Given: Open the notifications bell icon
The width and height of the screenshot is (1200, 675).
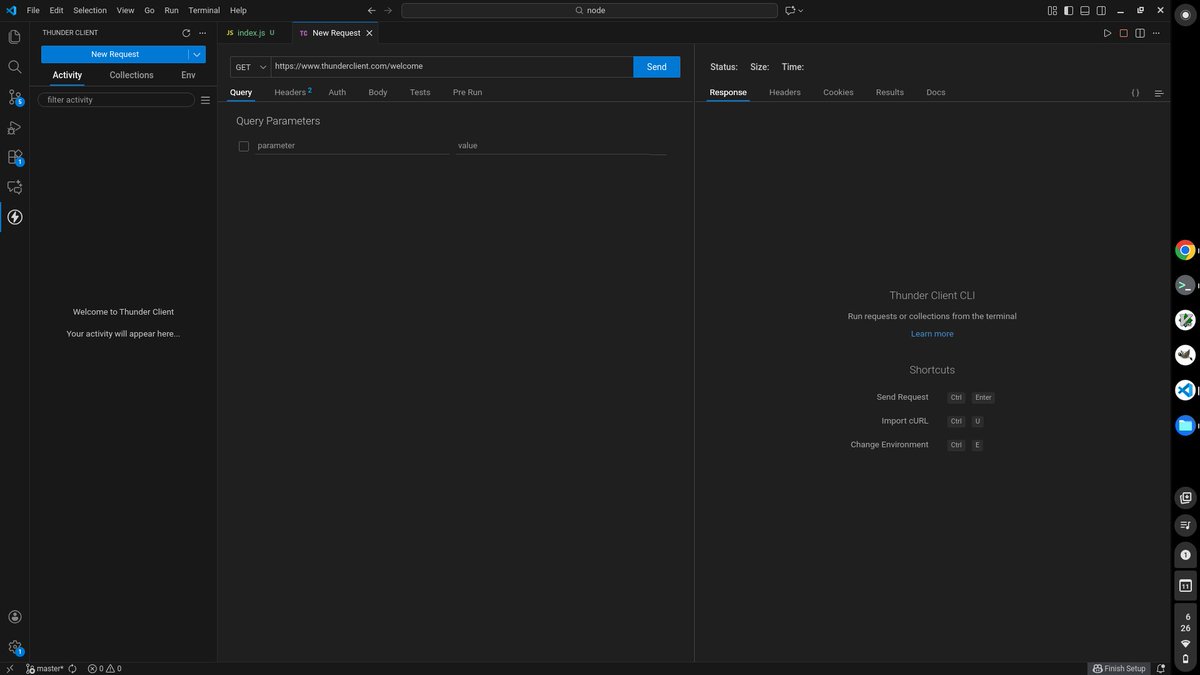Looking at the screenshot, I should coord(1161,668).
